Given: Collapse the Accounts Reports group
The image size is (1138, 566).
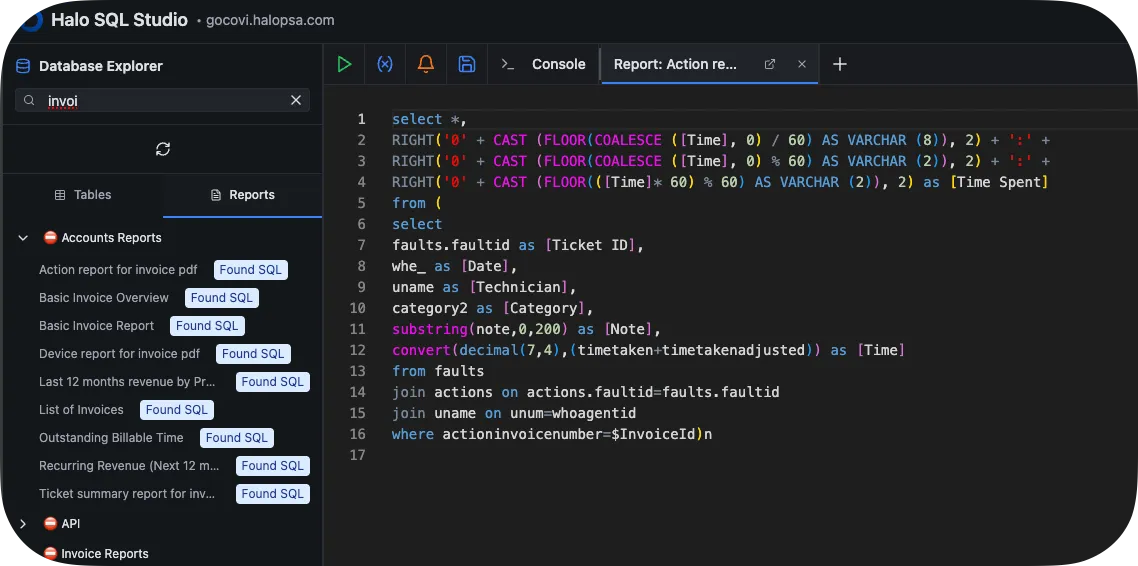Looking at the screenshot, I should pos(23,238).
